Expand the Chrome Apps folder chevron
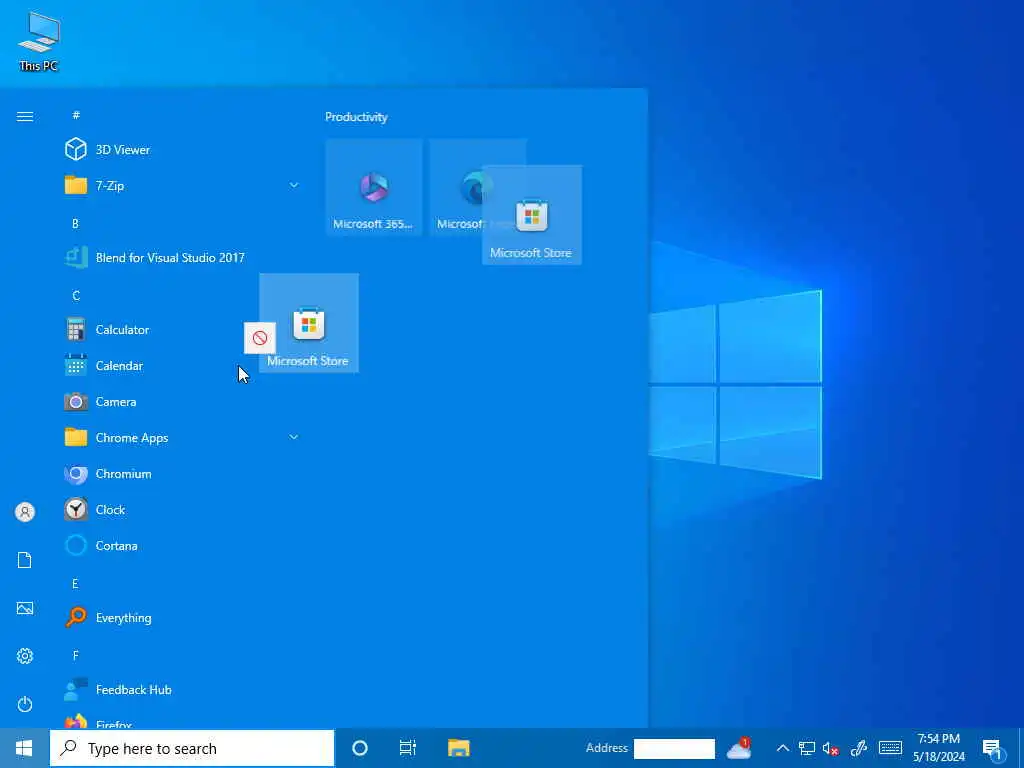Screen dimensions: 1024x768 point(294,437)
